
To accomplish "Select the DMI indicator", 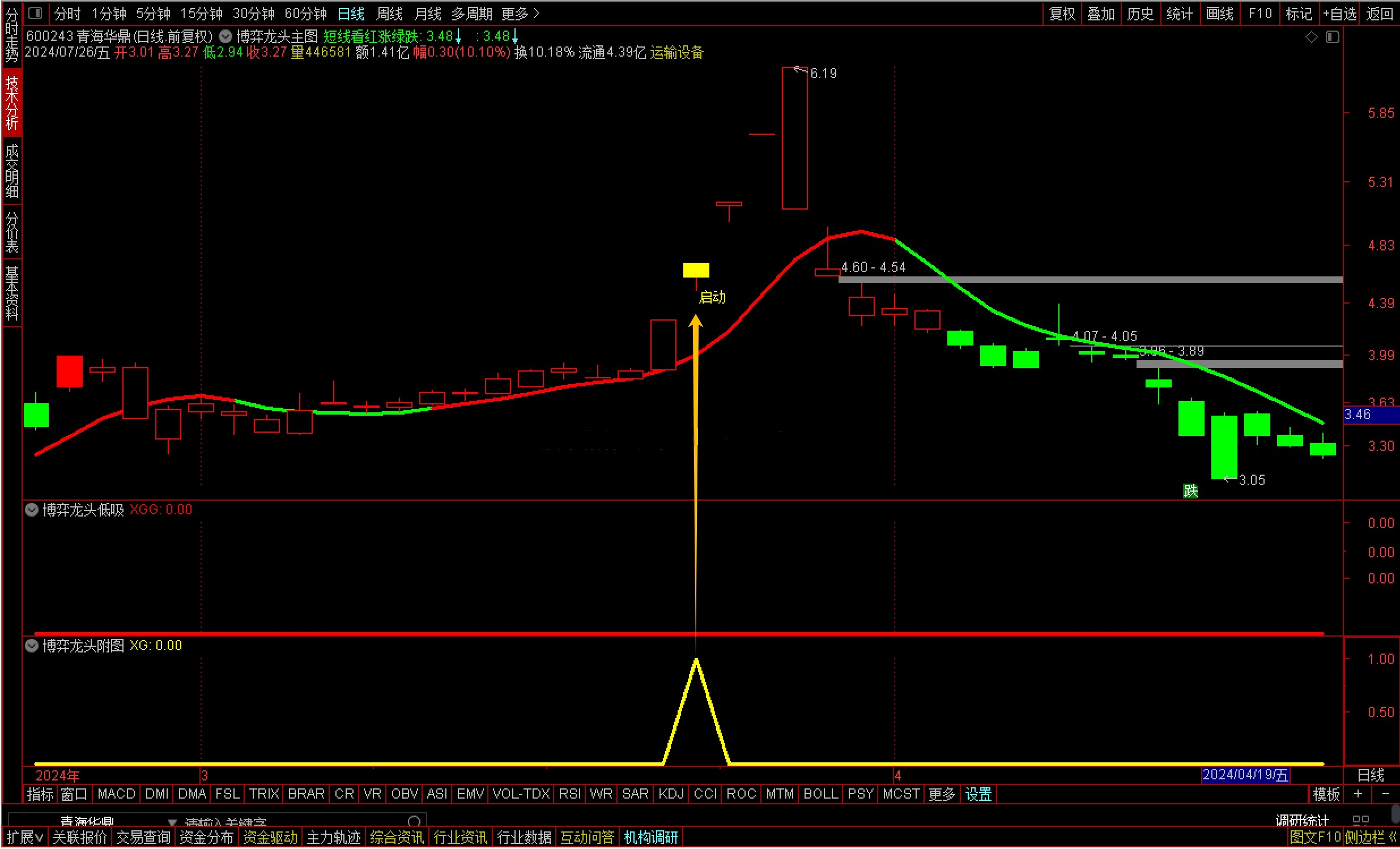I will 157,794.
